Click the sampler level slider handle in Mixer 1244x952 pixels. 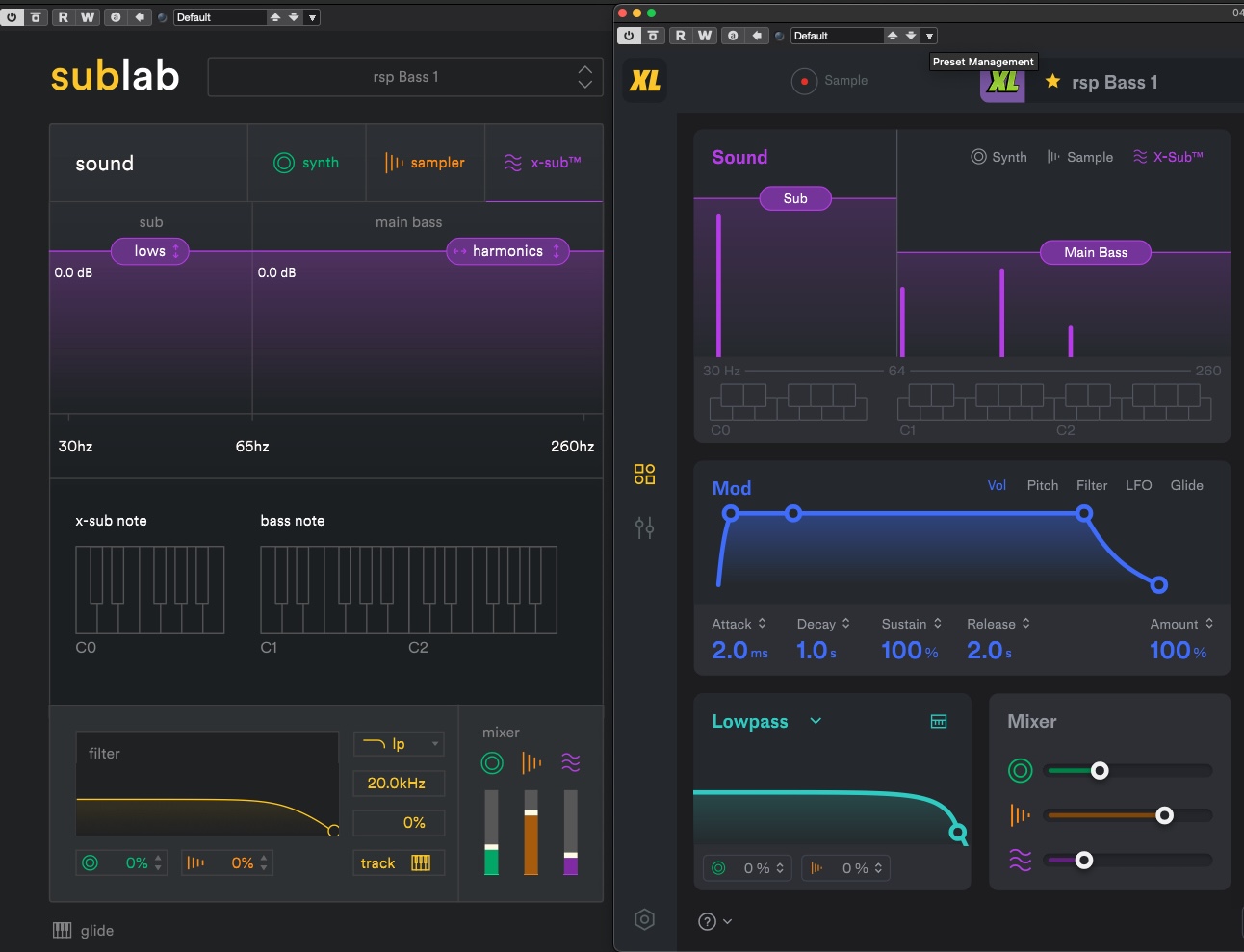click(1164, 815)
